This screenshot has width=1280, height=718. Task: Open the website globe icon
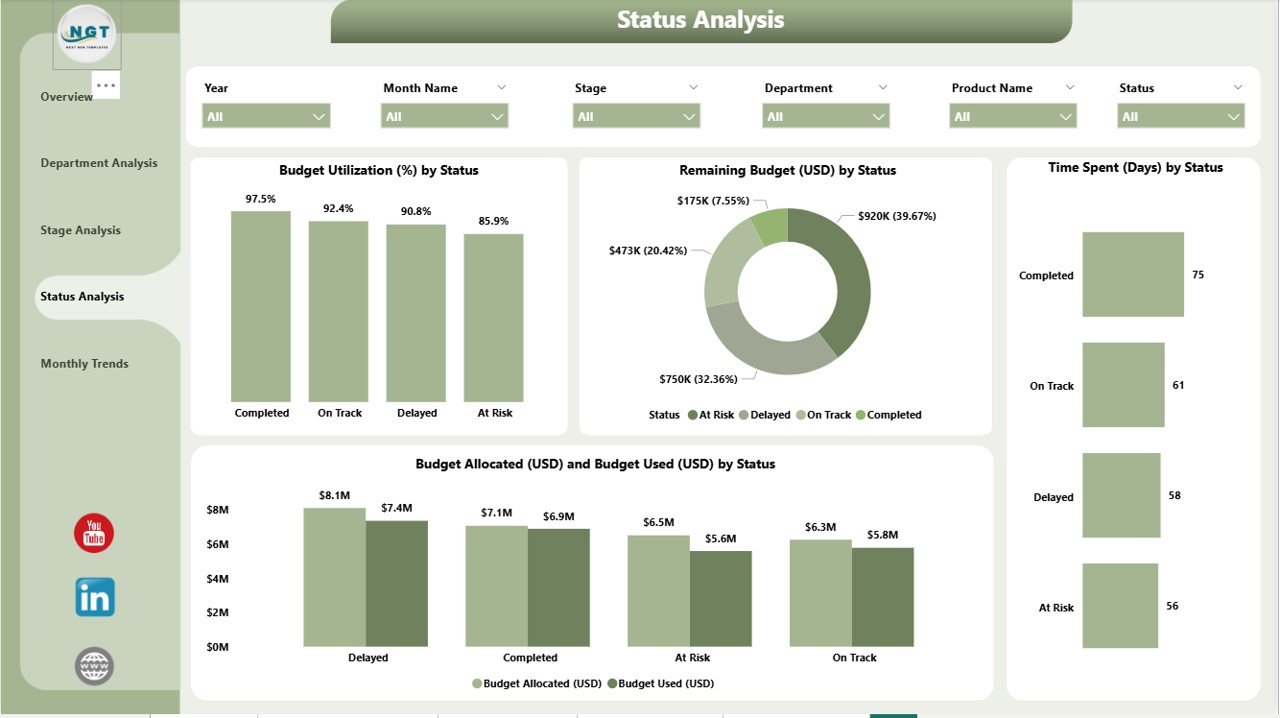click(94, 666)
